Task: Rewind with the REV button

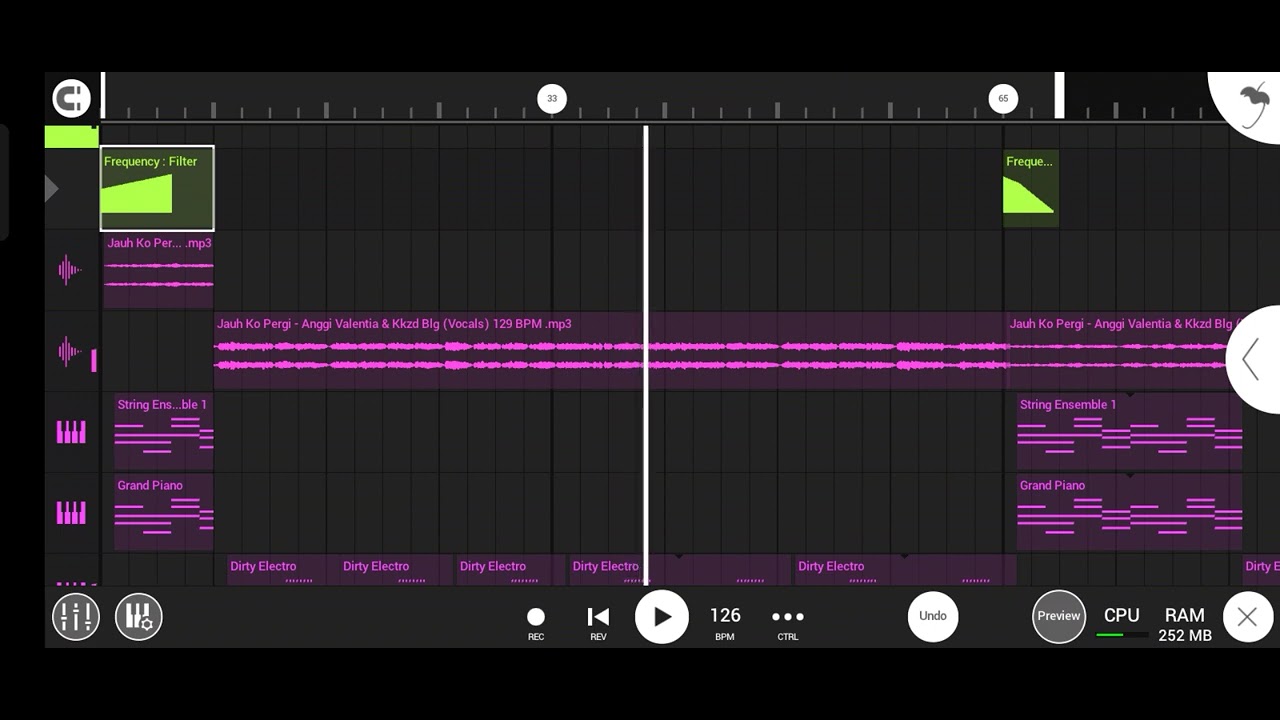Action: [x=598, y=623]
